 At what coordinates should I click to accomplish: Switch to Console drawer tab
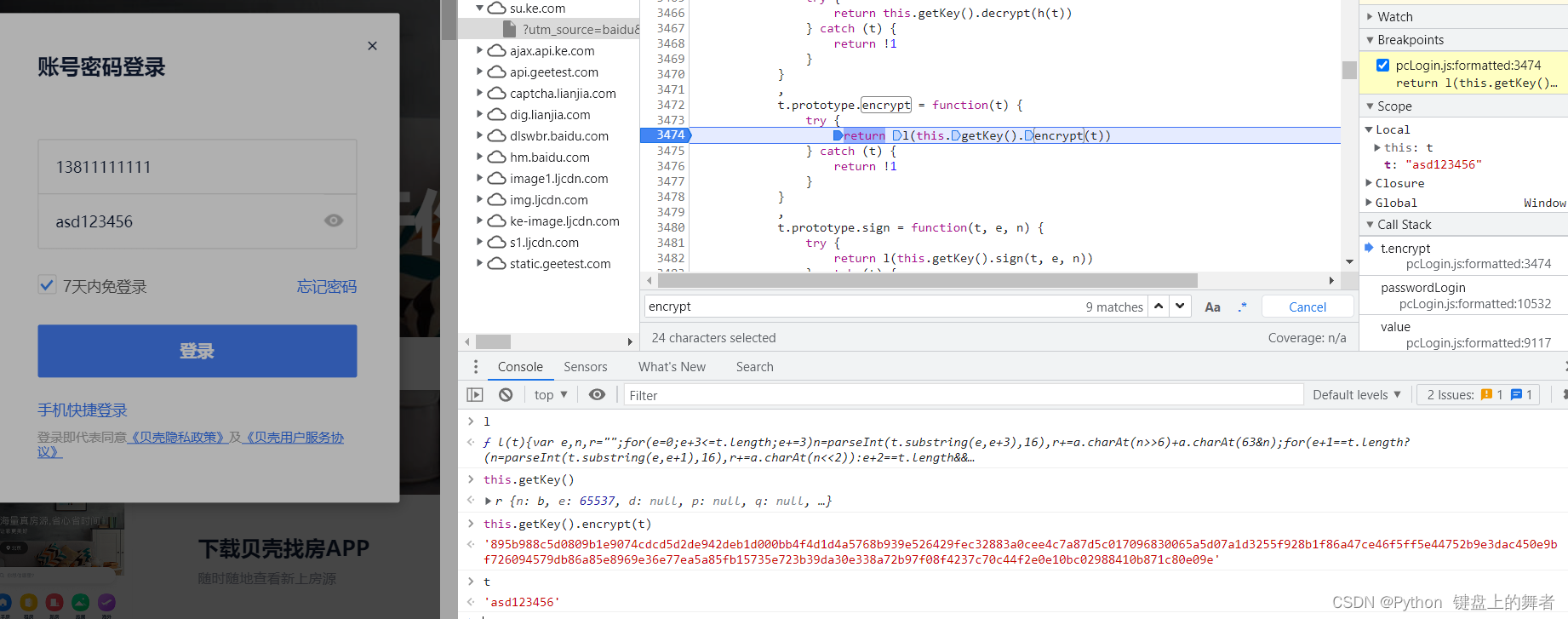coord(520,367)
